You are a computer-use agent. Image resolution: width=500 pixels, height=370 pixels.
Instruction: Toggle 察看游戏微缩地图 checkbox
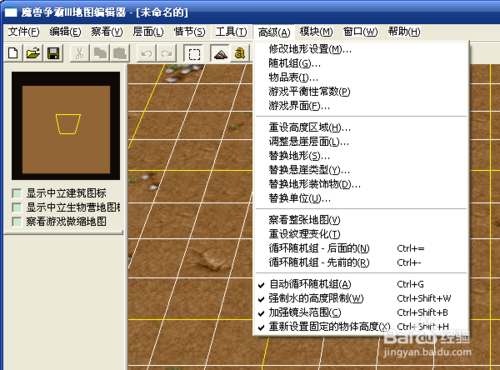coord(17,222)
